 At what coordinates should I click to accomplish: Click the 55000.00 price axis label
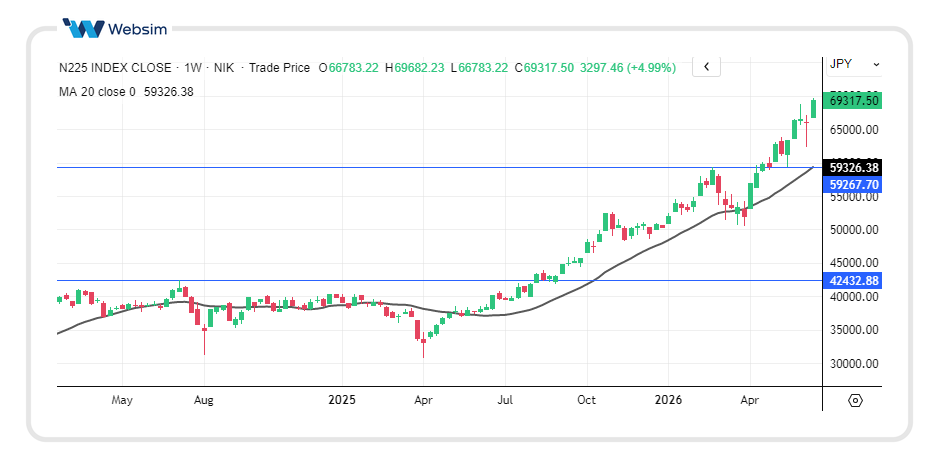click(x=853, y=197)
